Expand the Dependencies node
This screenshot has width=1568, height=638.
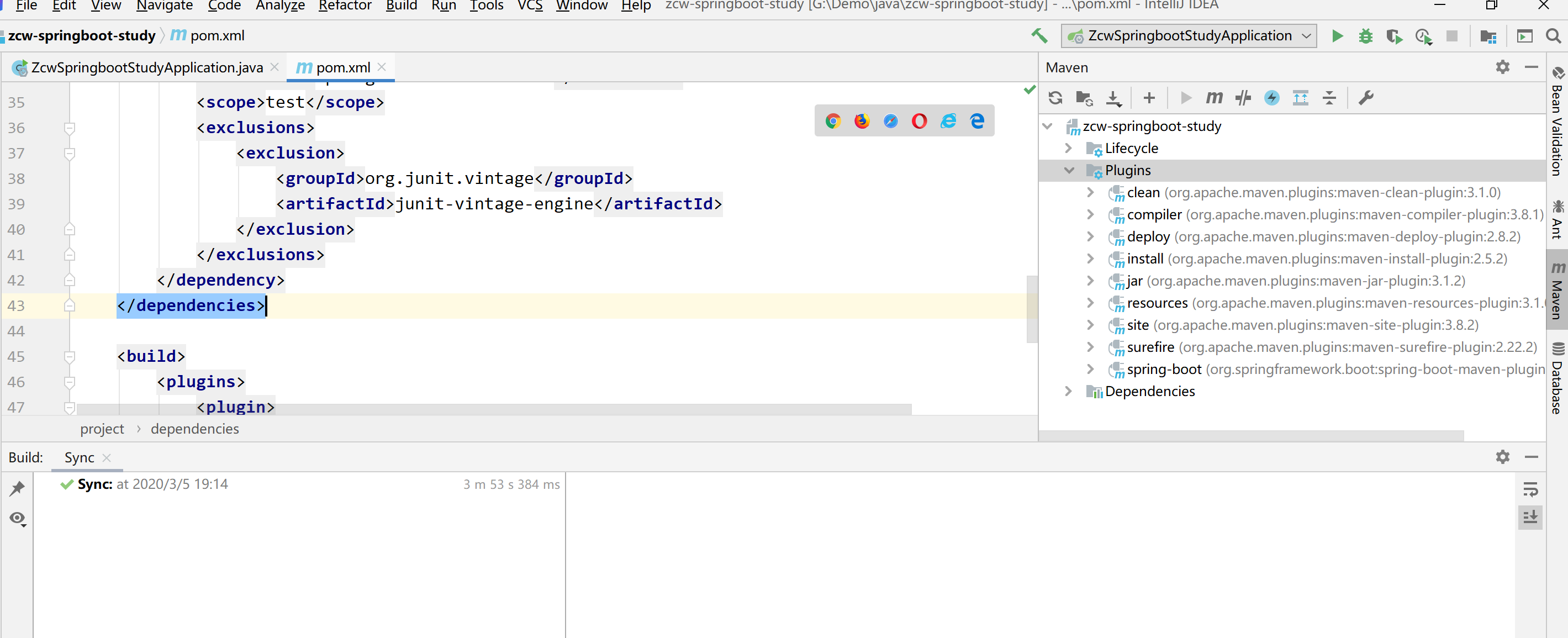(x=1068, y=391)
